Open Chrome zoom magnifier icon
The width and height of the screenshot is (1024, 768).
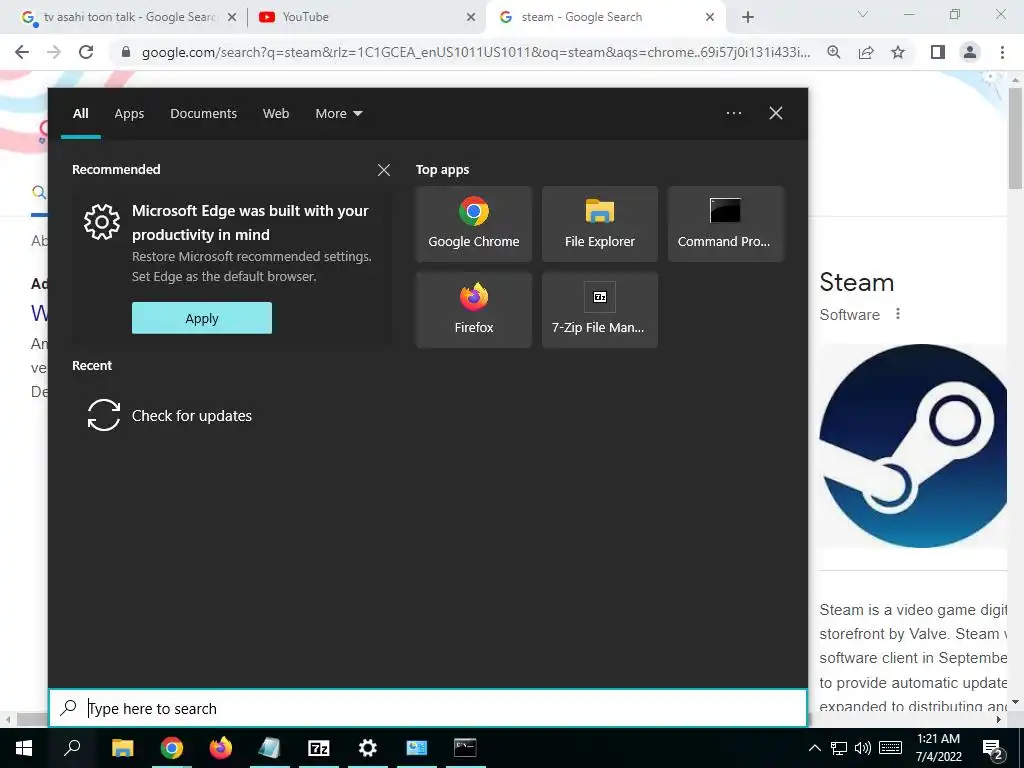833,52
